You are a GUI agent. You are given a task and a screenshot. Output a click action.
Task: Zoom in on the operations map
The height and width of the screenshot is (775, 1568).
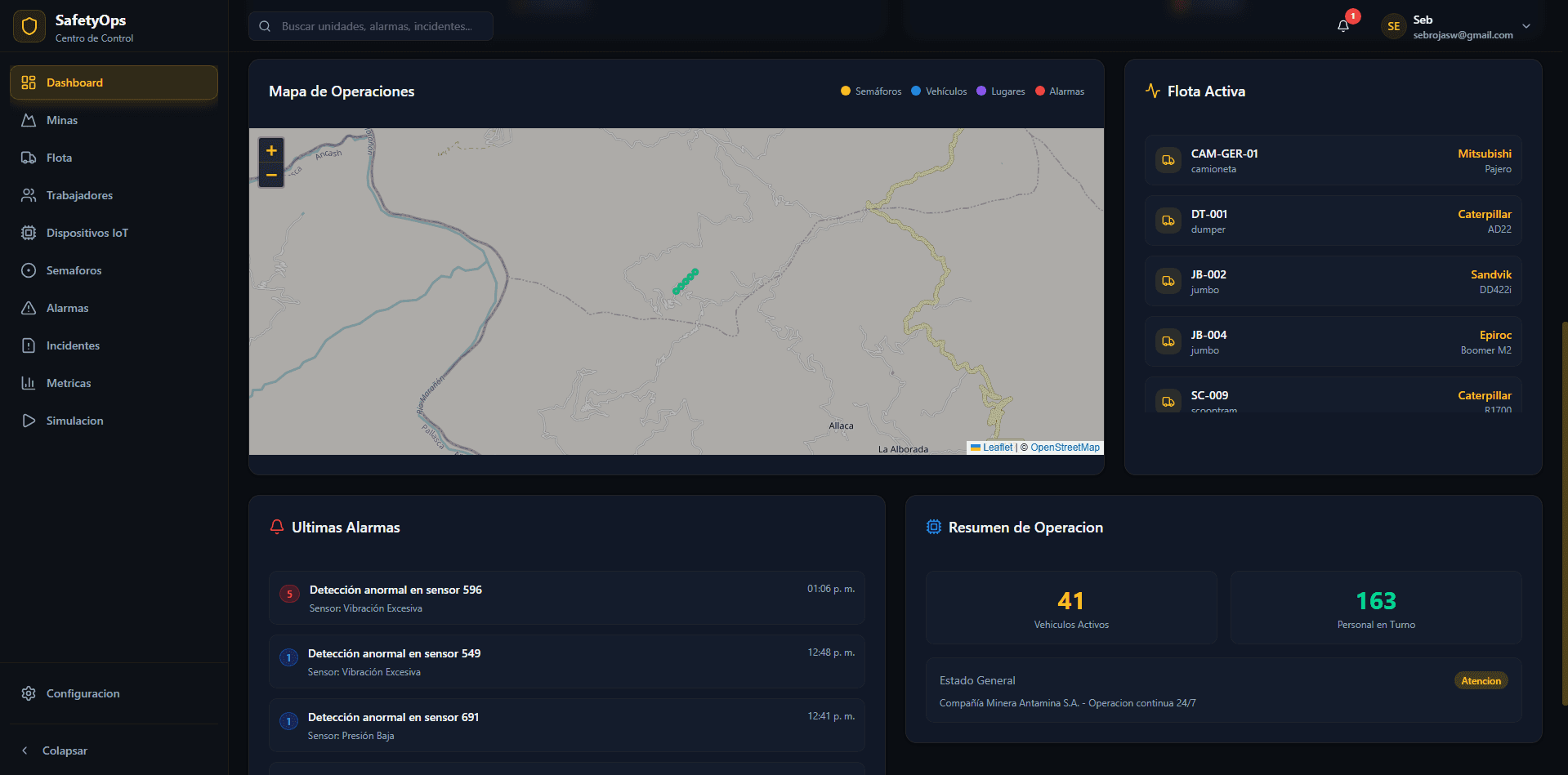point(270,150)
